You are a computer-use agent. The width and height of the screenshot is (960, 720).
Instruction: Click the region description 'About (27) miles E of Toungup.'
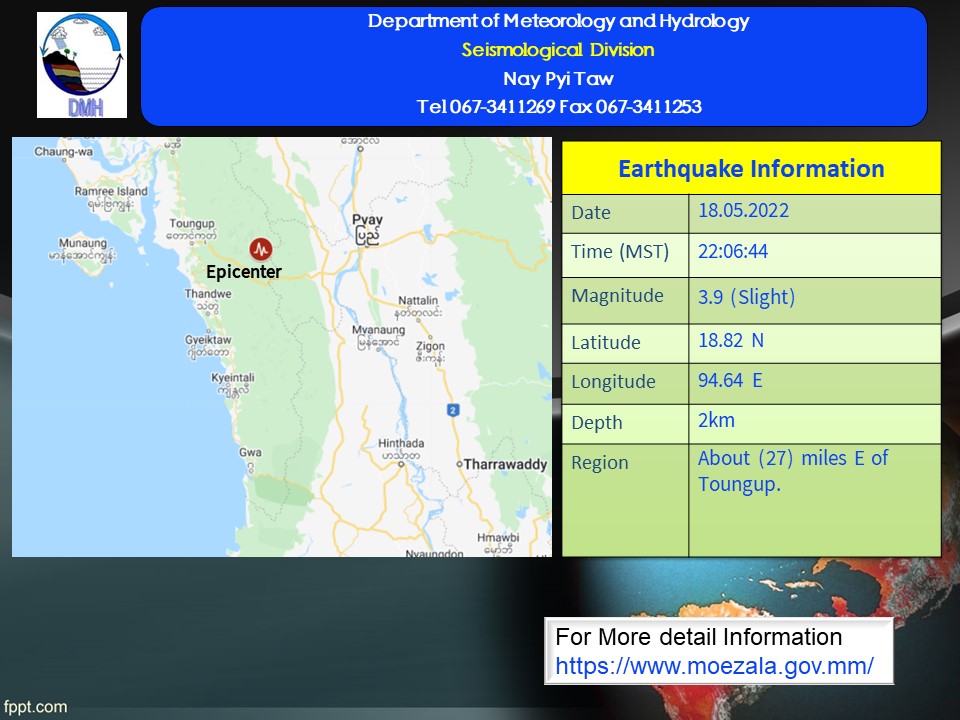(793, 471)
